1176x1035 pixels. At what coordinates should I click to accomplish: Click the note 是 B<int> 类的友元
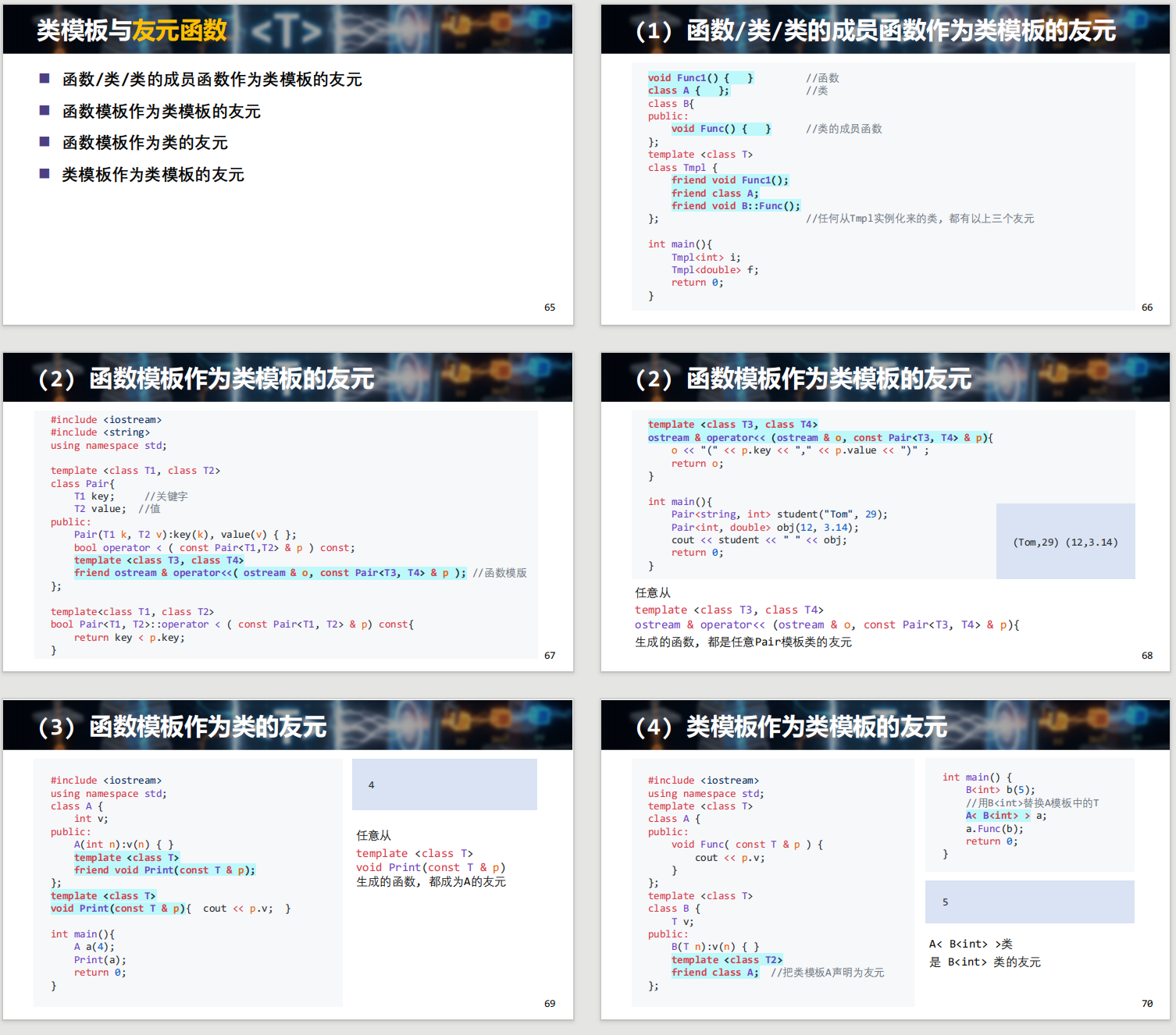coord(985,962)
